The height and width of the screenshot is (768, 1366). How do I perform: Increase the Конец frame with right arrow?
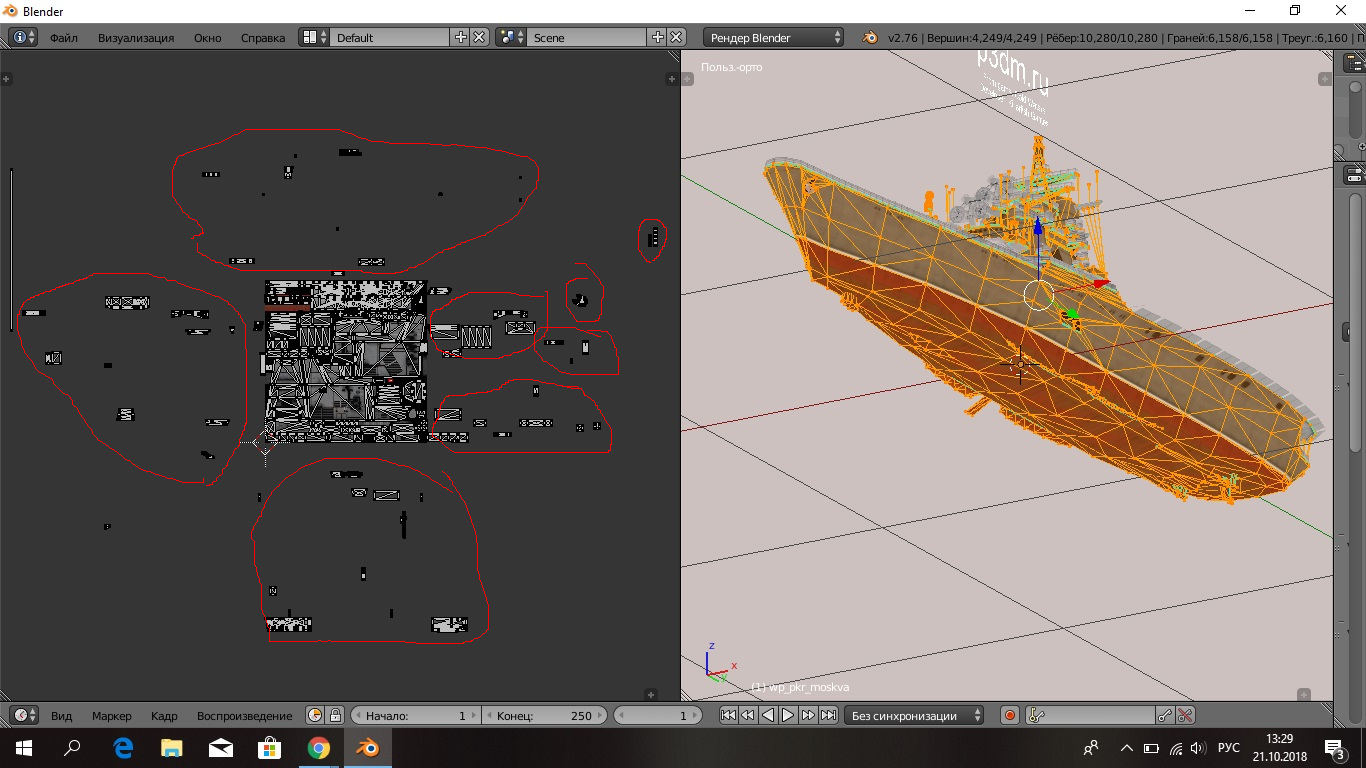601,715
